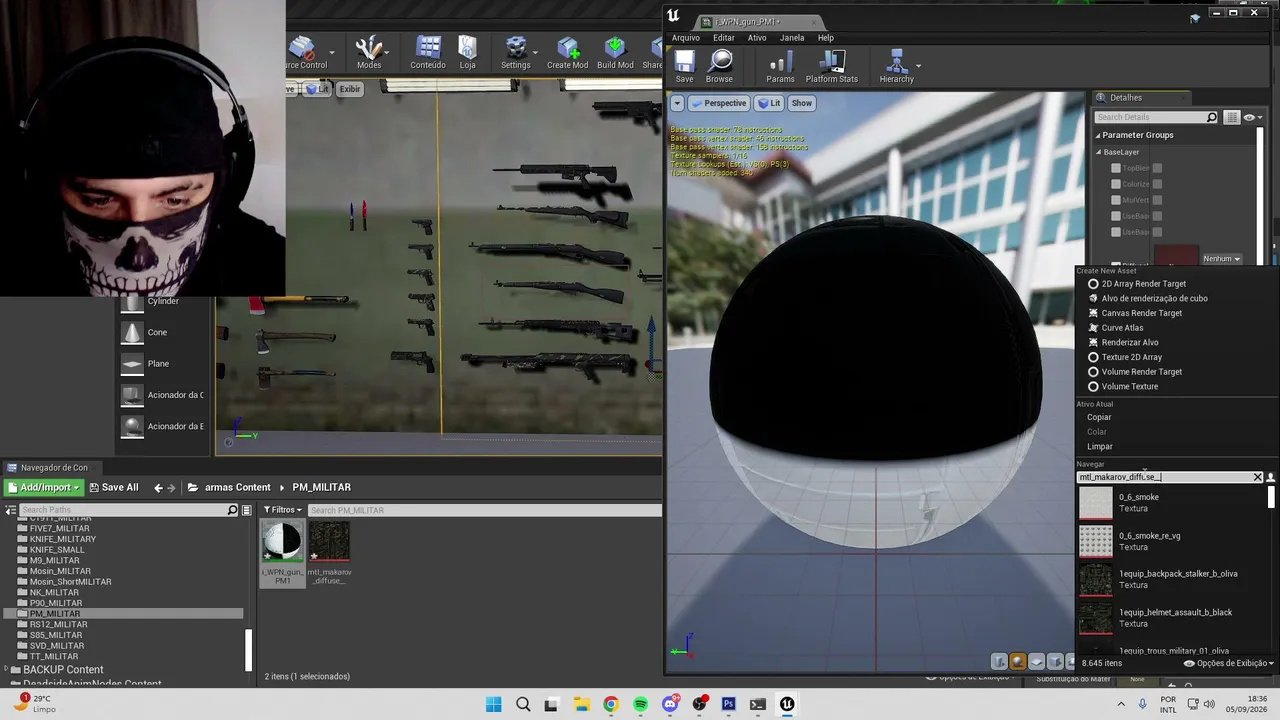
Task: Open the Modes toolbar icon
Action: [x=369, y=53]
